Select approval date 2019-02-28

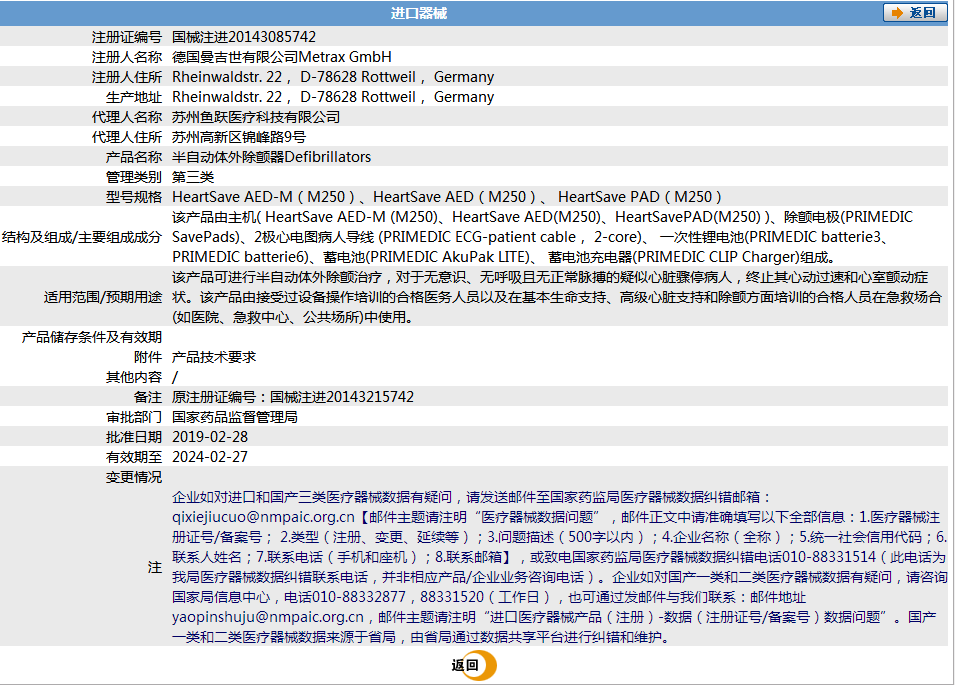point(210,437)
